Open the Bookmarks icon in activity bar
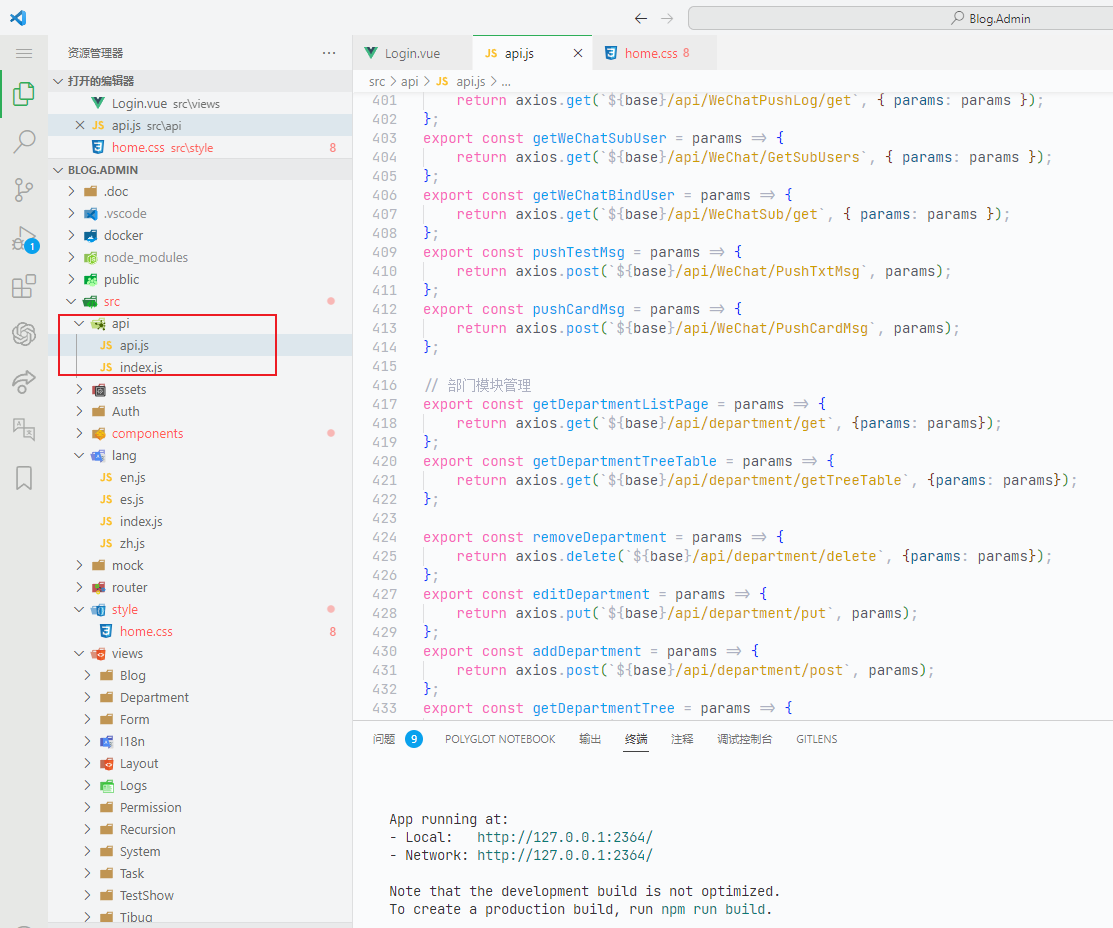This screenshot has height=928, width=1113. pyautogui.click(x=24, y=478)
